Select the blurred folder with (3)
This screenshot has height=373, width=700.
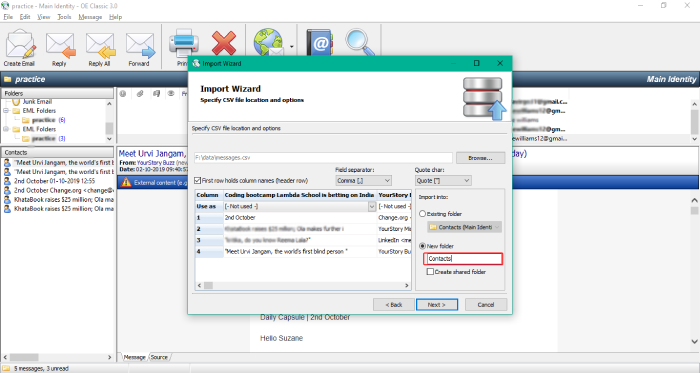pyautogui.click(x=44, y=138)
